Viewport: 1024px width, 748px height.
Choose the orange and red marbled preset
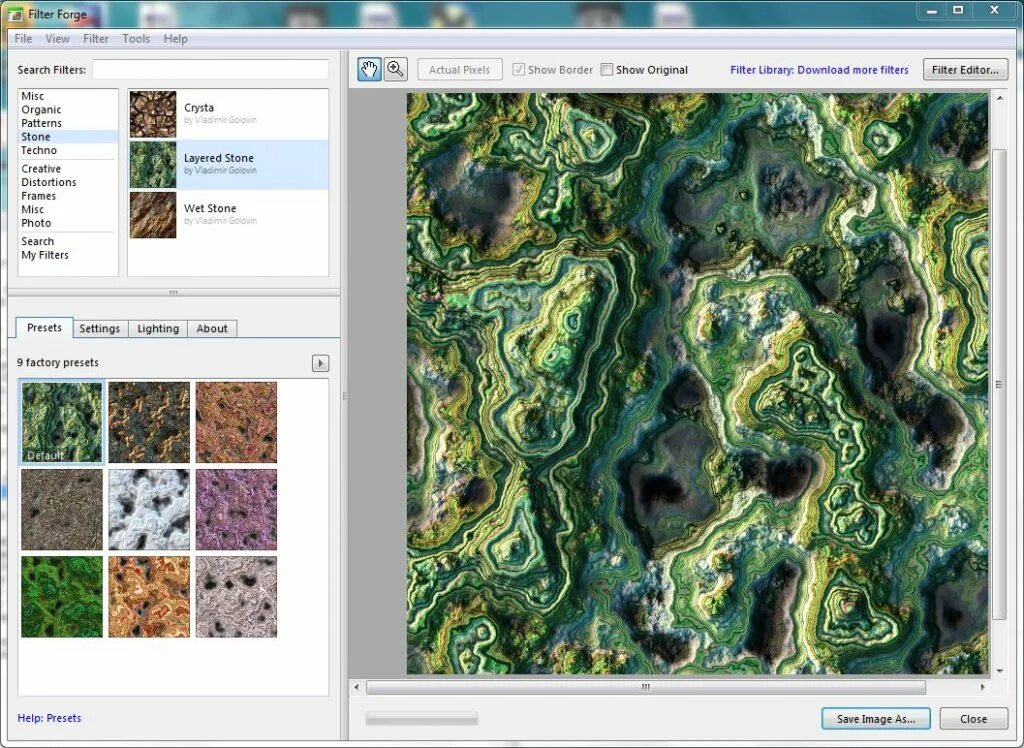click(x=149, y=596)
